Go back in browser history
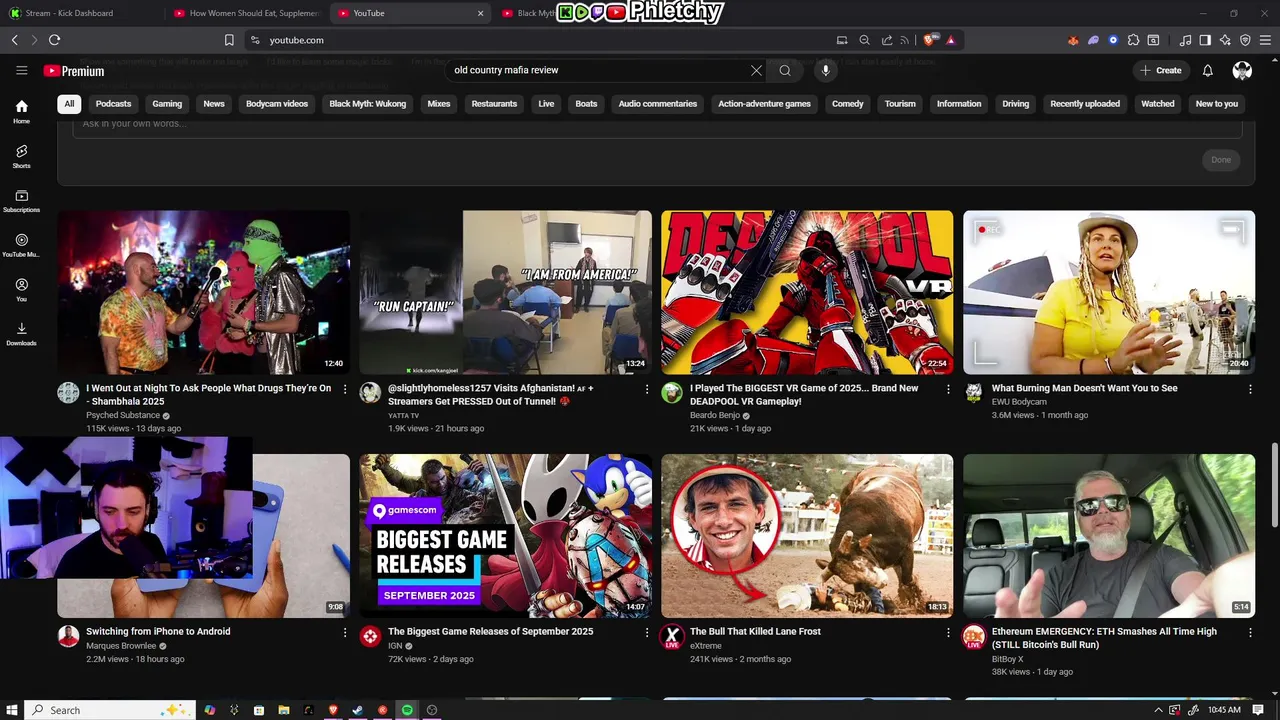Viewport: 1280px width, 720px height. pos(14,40)
